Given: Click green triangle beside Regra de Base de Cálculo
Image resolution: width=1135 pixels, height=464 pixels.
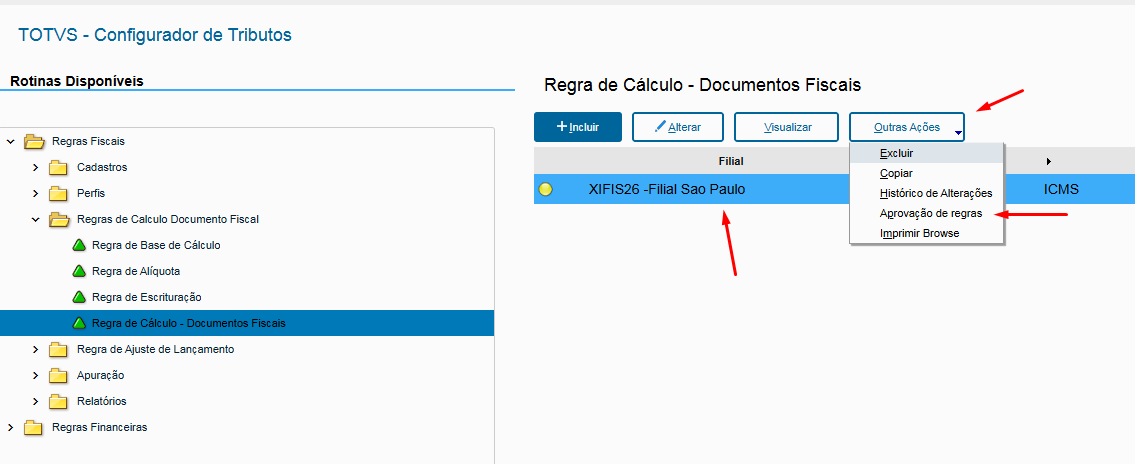Looking at the screenshot, I should point(80,245).
